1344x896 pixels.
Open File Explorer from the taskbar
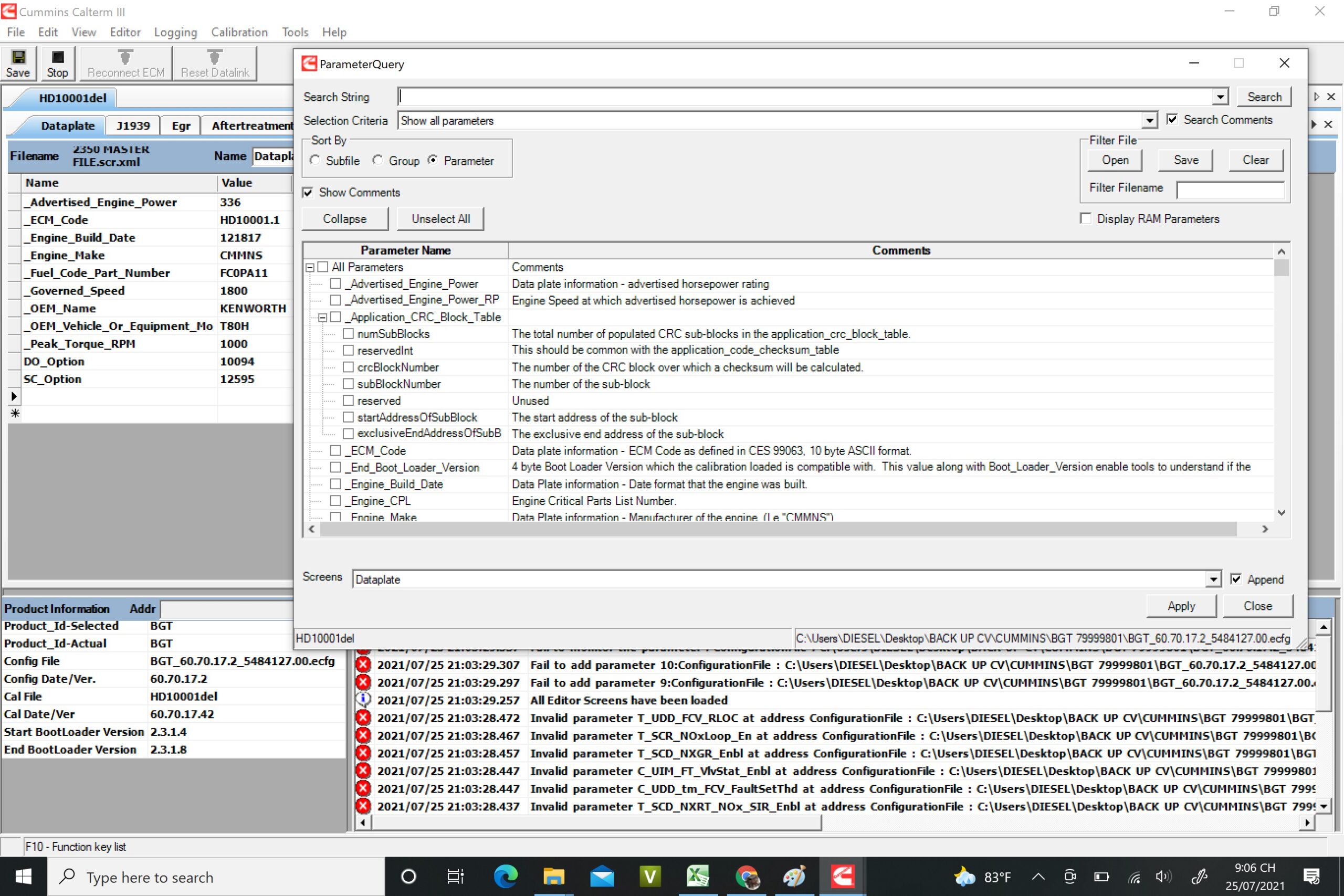(x=553, y=876)
